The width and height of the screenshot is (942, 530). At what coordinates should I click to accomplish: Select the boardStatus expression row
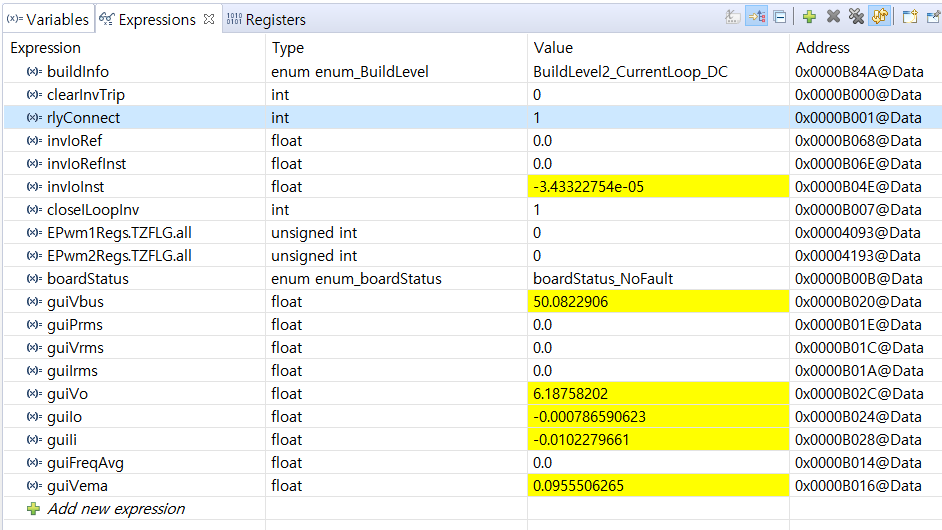[88, 279]
